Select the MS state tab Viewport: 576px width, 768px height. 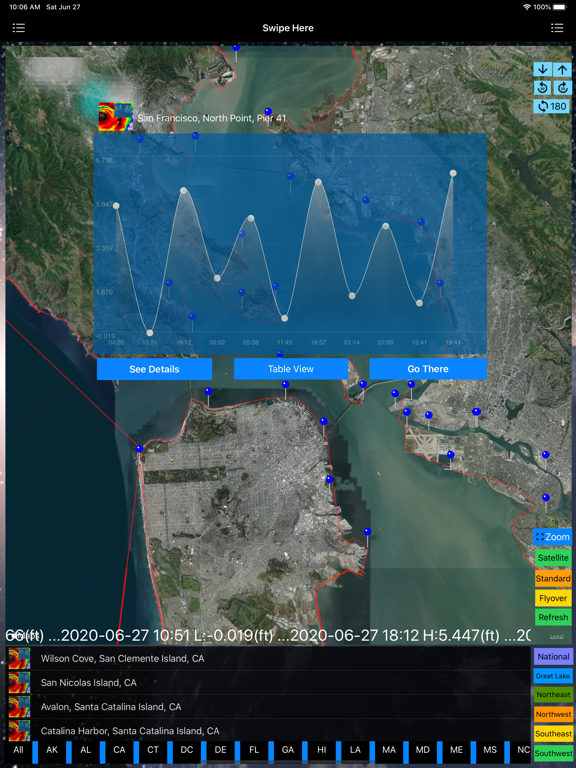point(490,750)
